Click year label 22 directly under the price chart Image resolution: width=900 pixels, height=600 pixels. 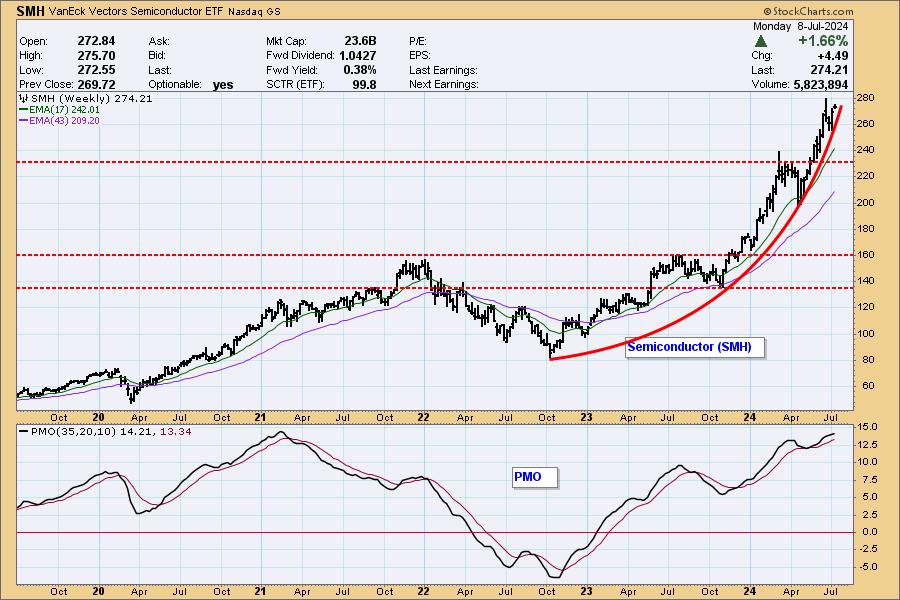(424, 417)
